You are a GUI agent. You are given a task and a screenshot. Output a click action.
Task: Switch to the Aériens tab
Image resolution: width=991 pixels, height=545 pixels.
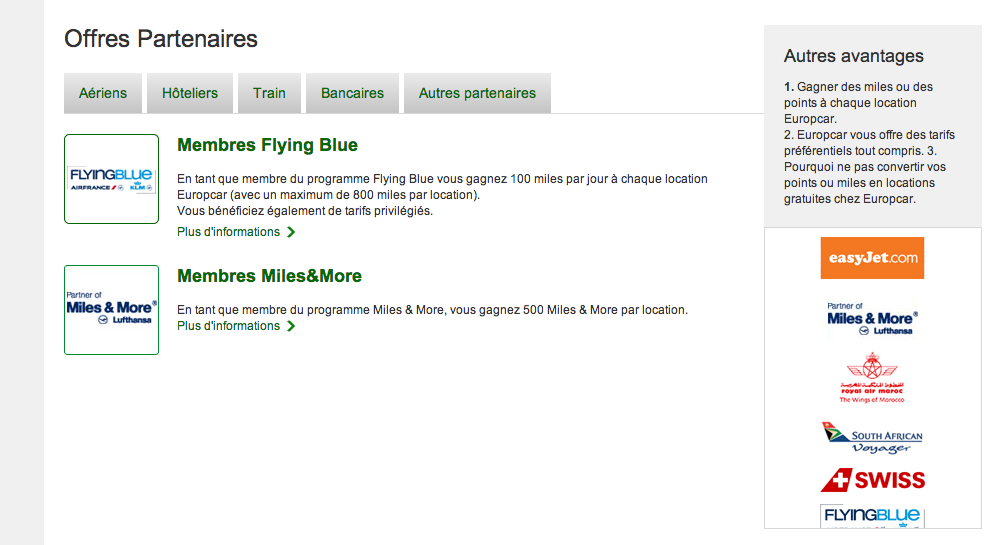[x=103, y=93]
